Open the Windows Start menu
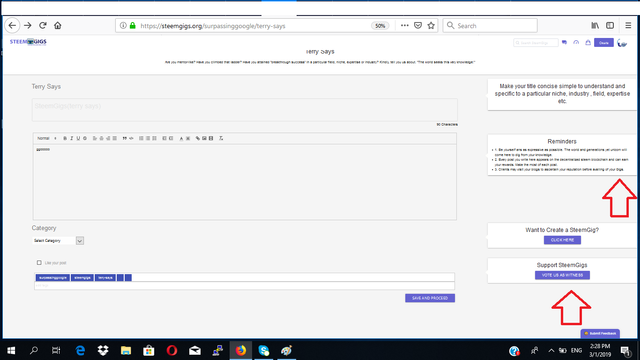 (x=11, y=350)
